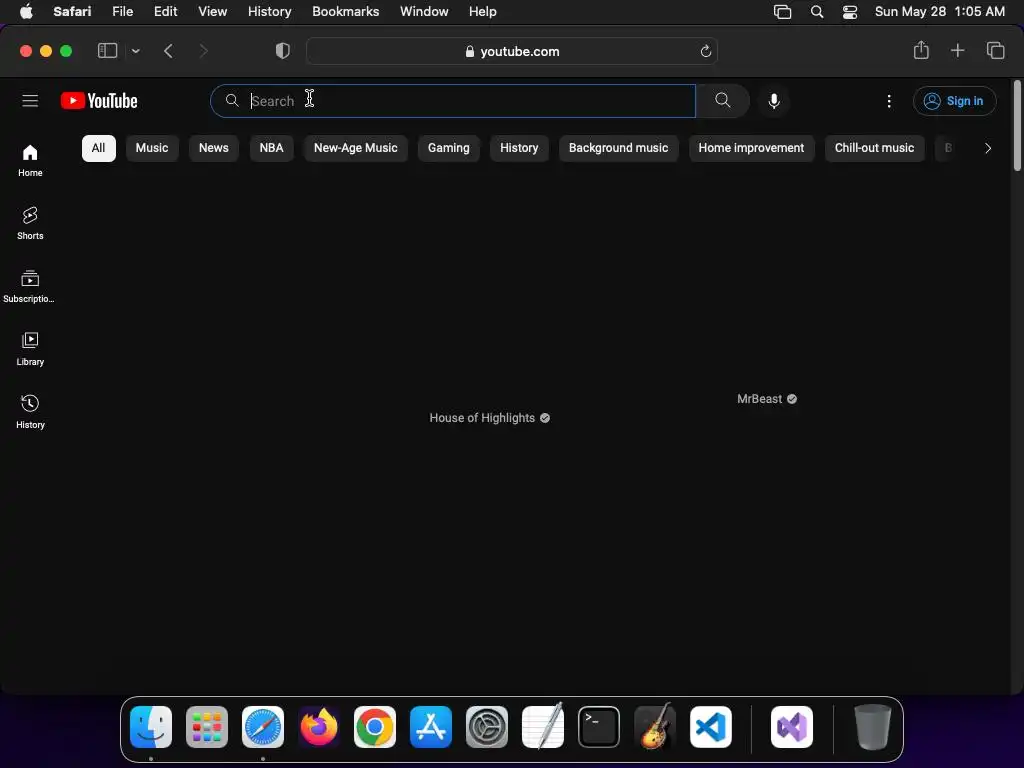The height and width of the screenshot is (768, 1024).
Task: Launch Google Chrome from the Dock
Action: click(x=375, y=727)
